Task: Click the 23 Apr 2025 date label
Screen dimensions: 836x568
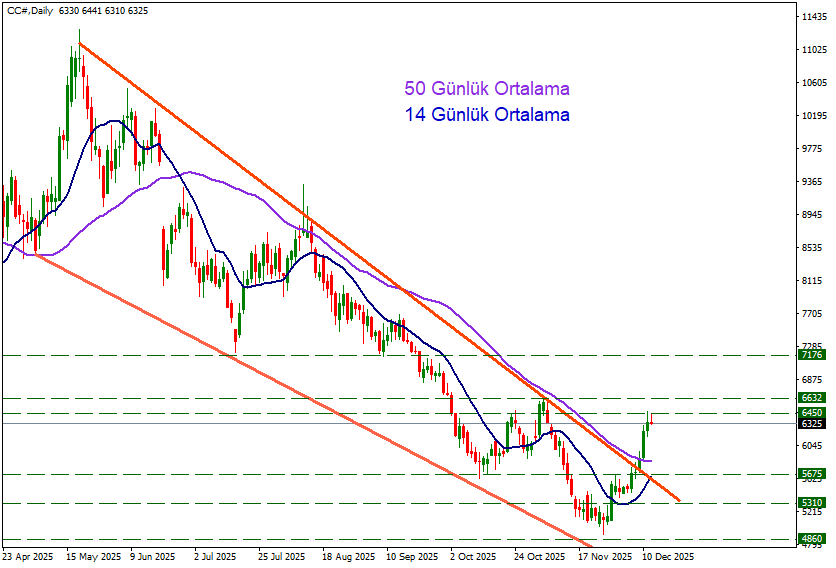Action: (27, 556)
